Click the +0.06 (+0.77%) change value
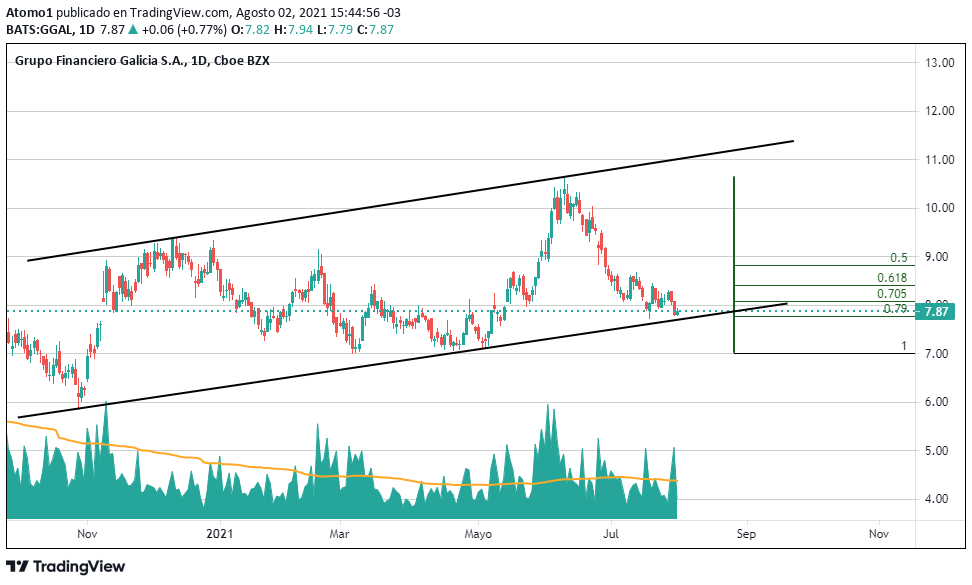 tap(184, 30)
